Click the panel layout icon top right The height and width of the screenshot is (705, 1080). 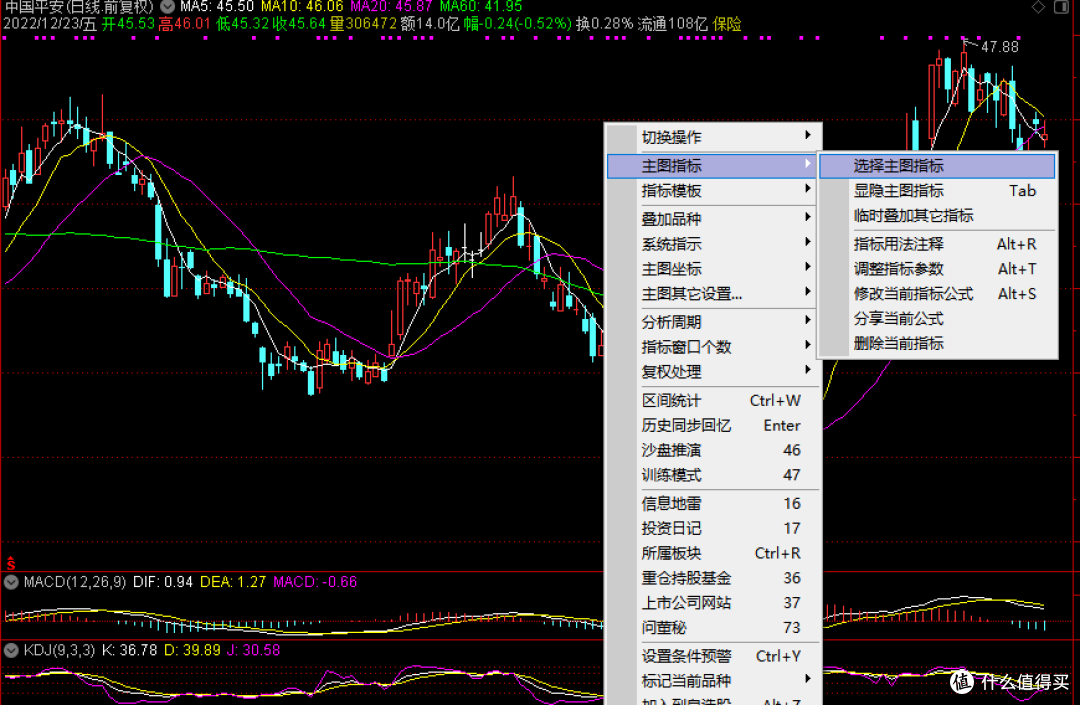(1061, 7)
